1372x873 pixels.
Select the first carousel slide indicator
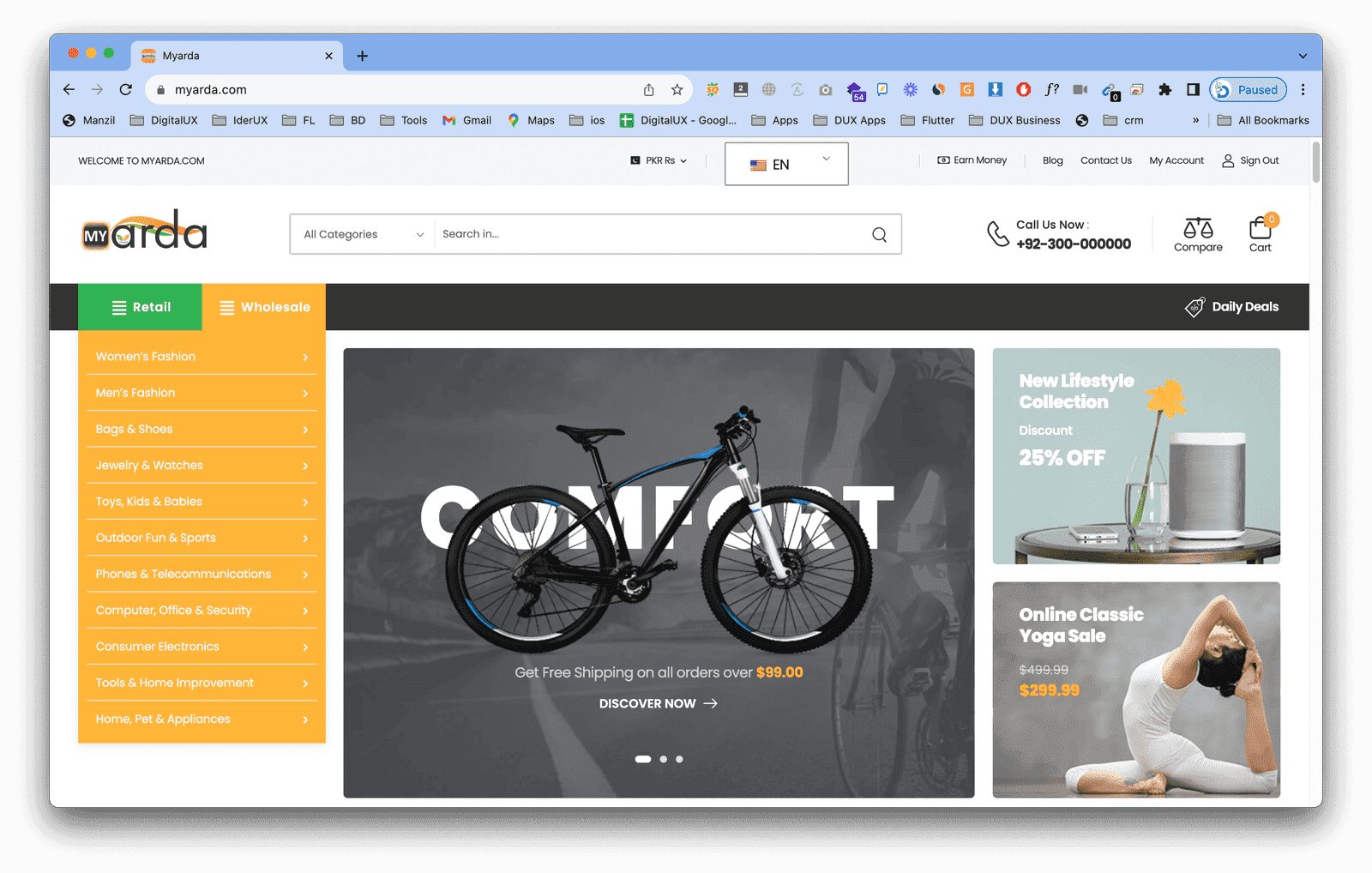pos(642,759)
